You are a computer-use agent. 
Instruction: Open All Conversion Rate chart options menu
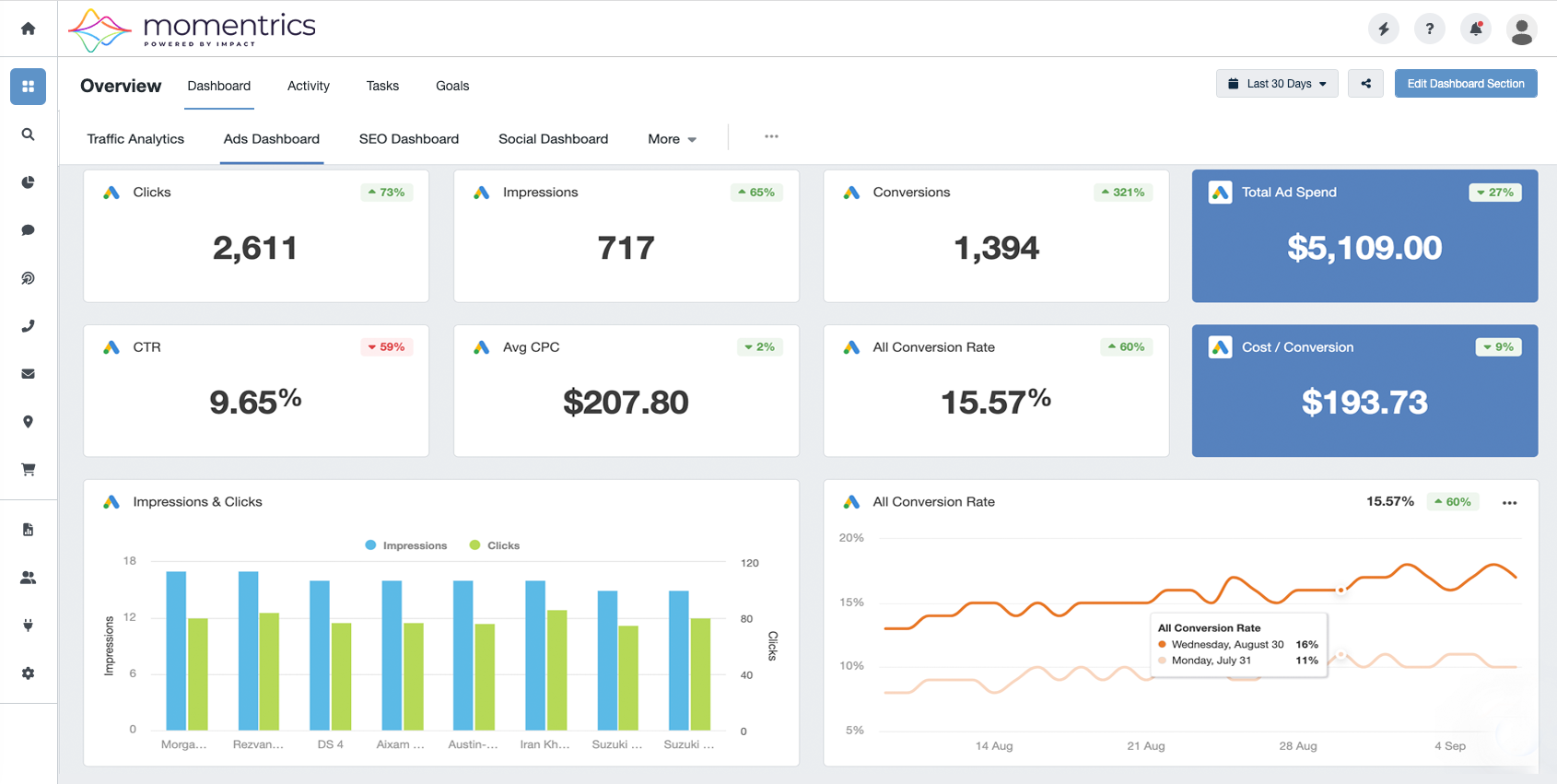(x=1509, y=503)
